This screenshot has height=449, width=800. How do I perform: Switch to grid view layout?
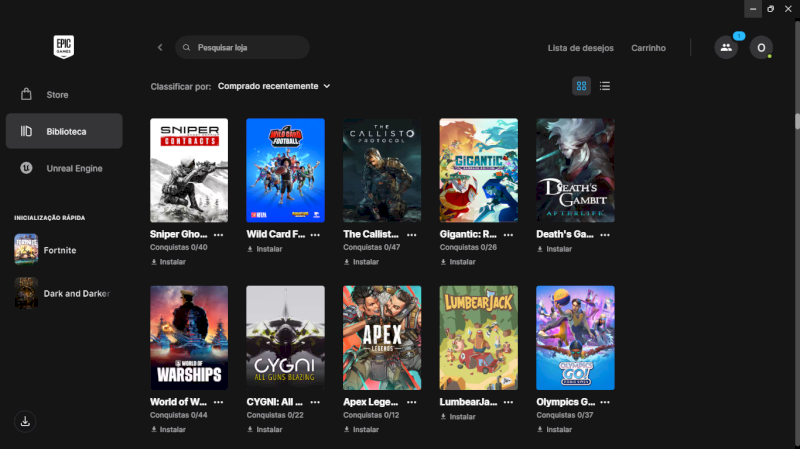581,86
